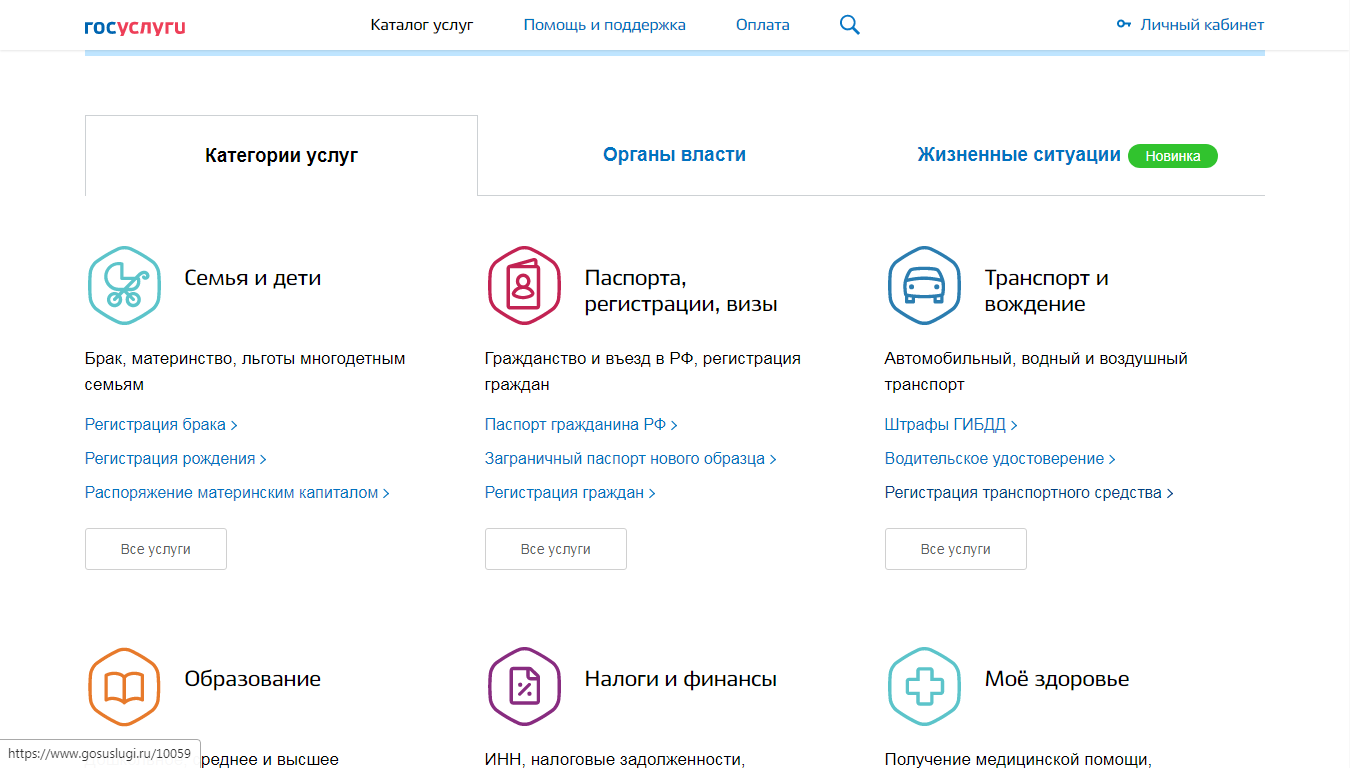The width and height of the screenshot is (1350, 768).
Task: Open Распоряжение материнским капиталом link
Action: click(237, 493)
